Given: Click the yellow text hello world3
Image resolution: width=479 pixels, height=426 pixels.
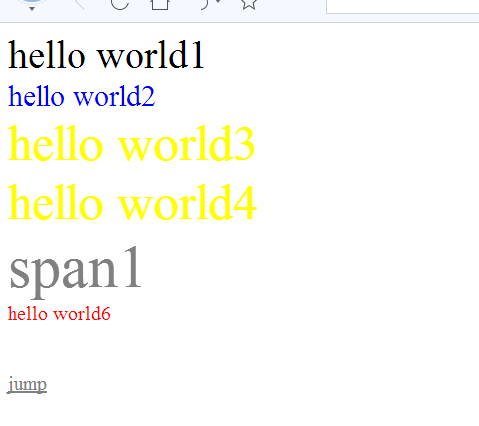Looking at the screenshot, I should pyautogui.click(x=131, y=144).
